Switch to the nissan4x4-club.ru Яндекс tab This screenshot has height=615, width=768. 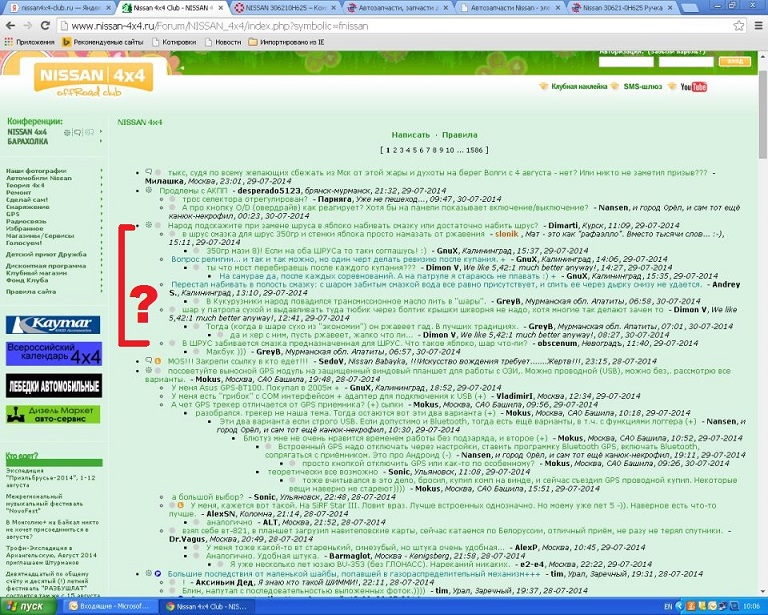pyautogui.click(x=58, y=8)
